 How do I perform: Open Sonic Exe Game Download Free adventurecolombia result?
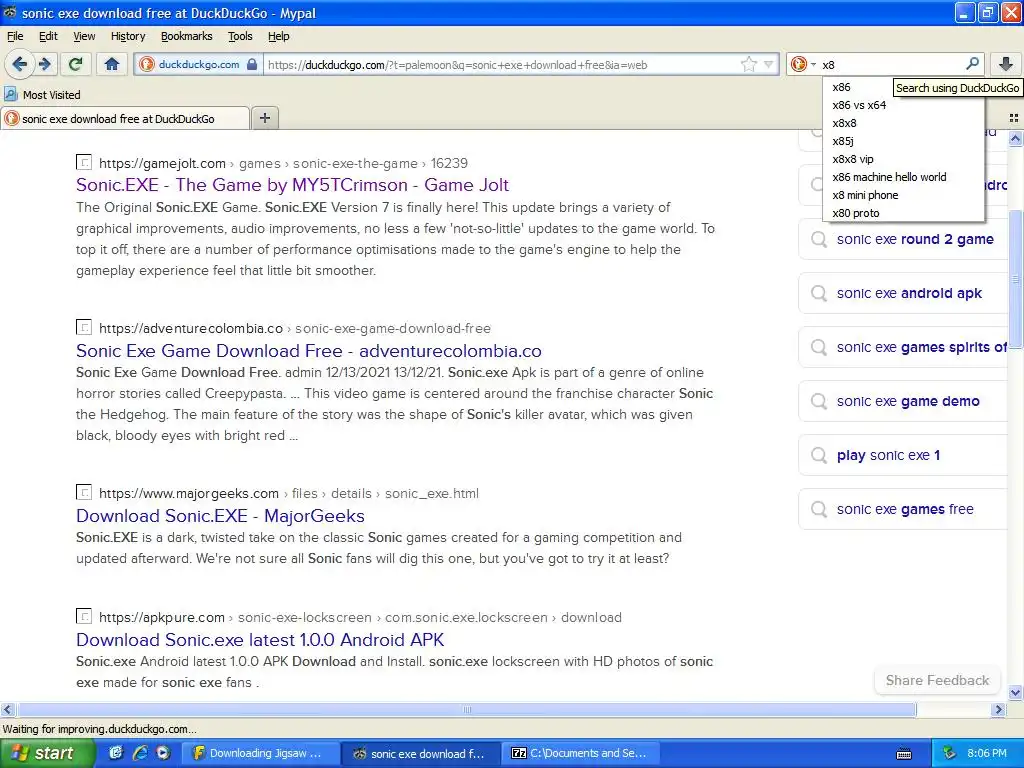pyautogui.click(x=308, y=351)
